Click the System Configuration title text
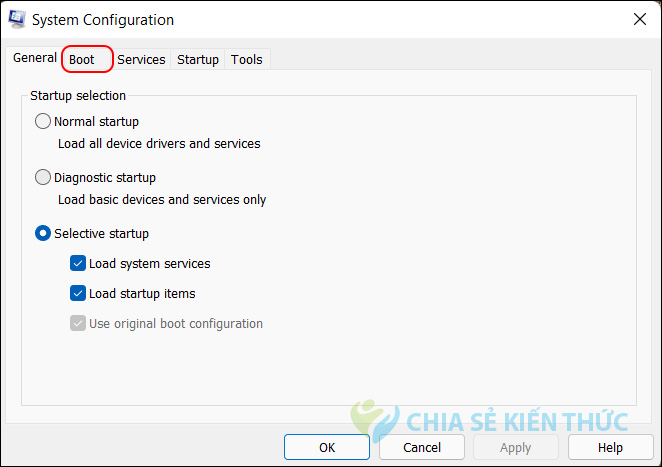This screenshot has width=662, height=467. point(103,20)
